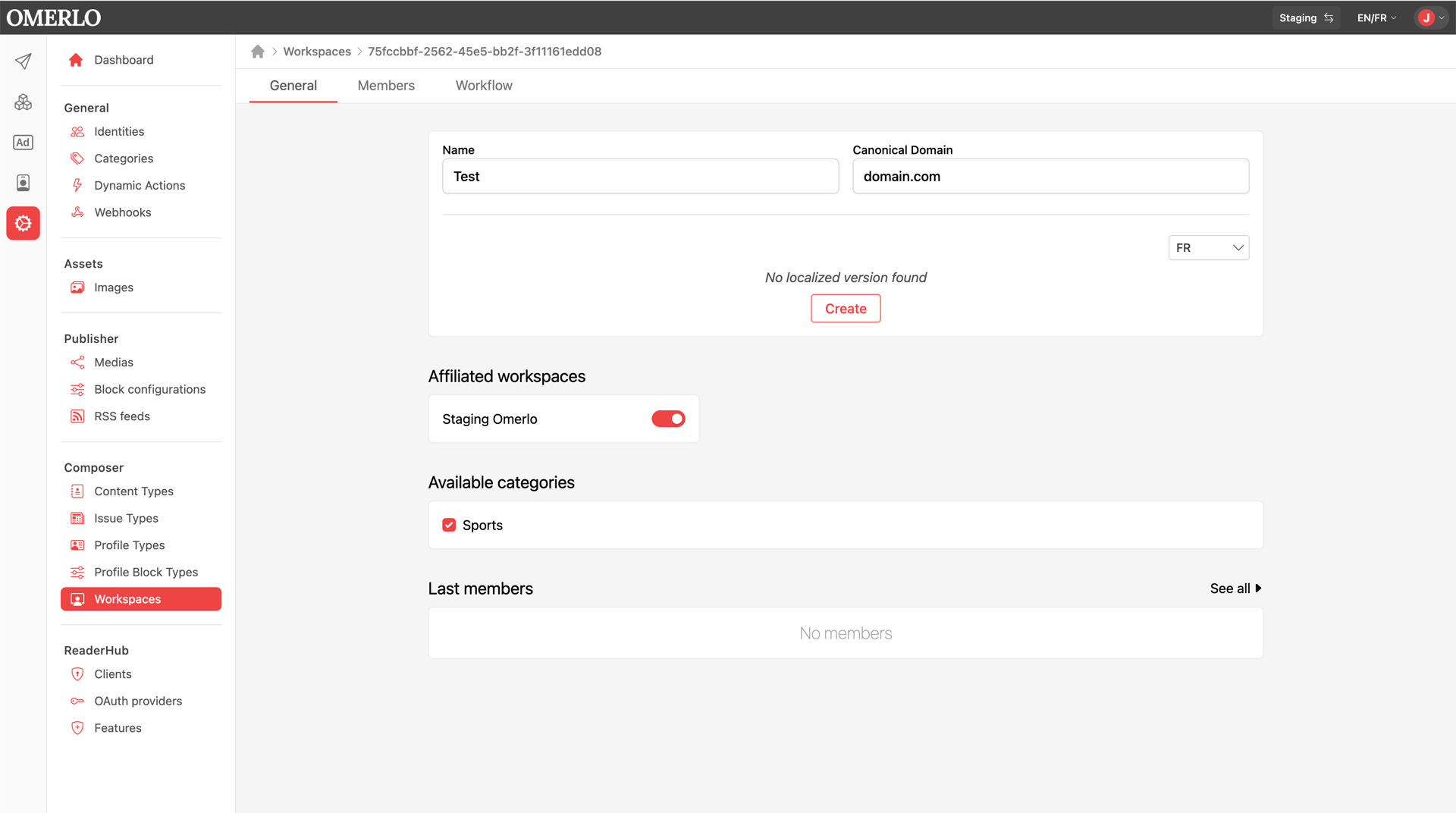Click the Canonical Domain input field
1456x813 pixels.
pos(1050,177)
